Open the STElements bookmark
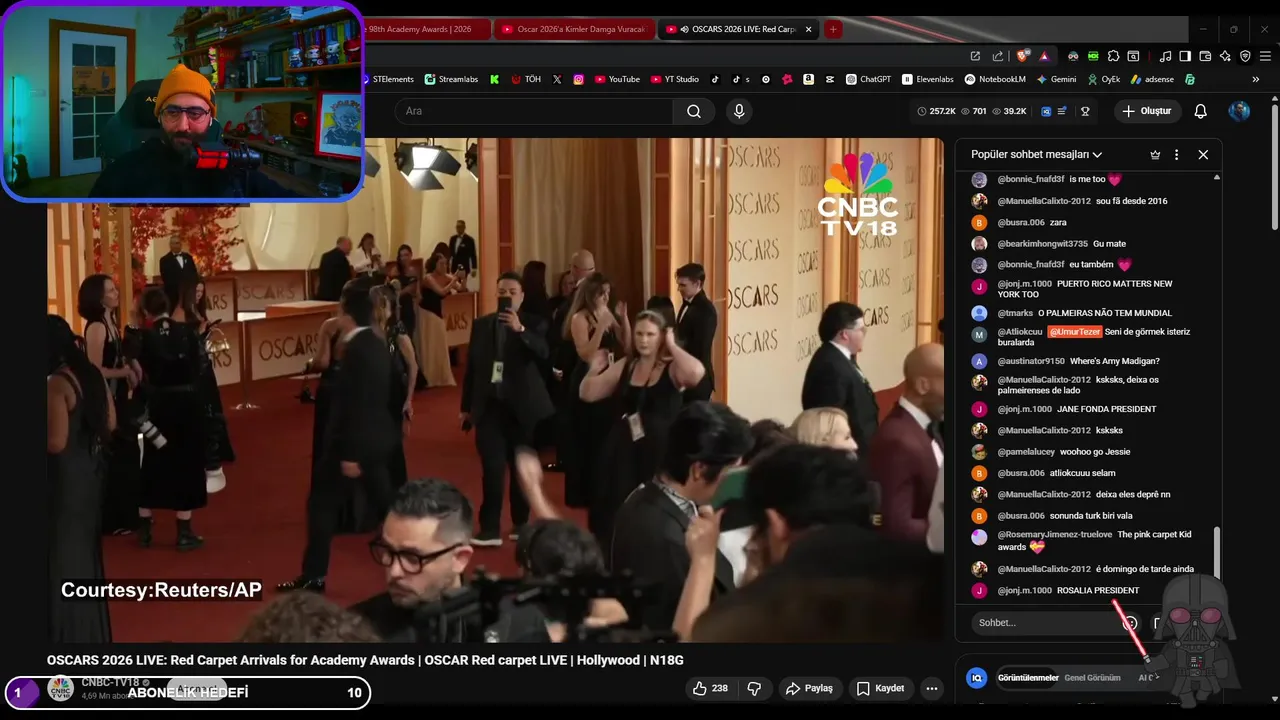Image resolution: width=1280 pixels, height=720 pixels. coord(388,79)
